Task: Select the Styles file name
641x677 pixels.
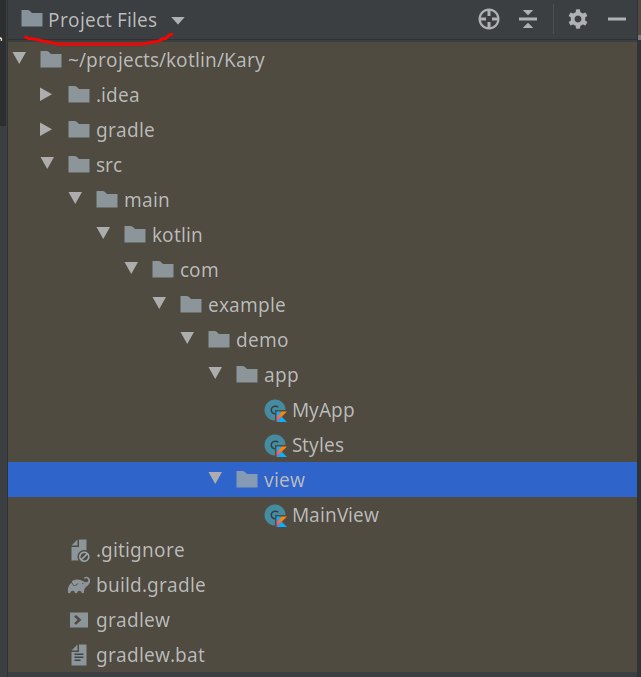Action: tap(318, 446)
